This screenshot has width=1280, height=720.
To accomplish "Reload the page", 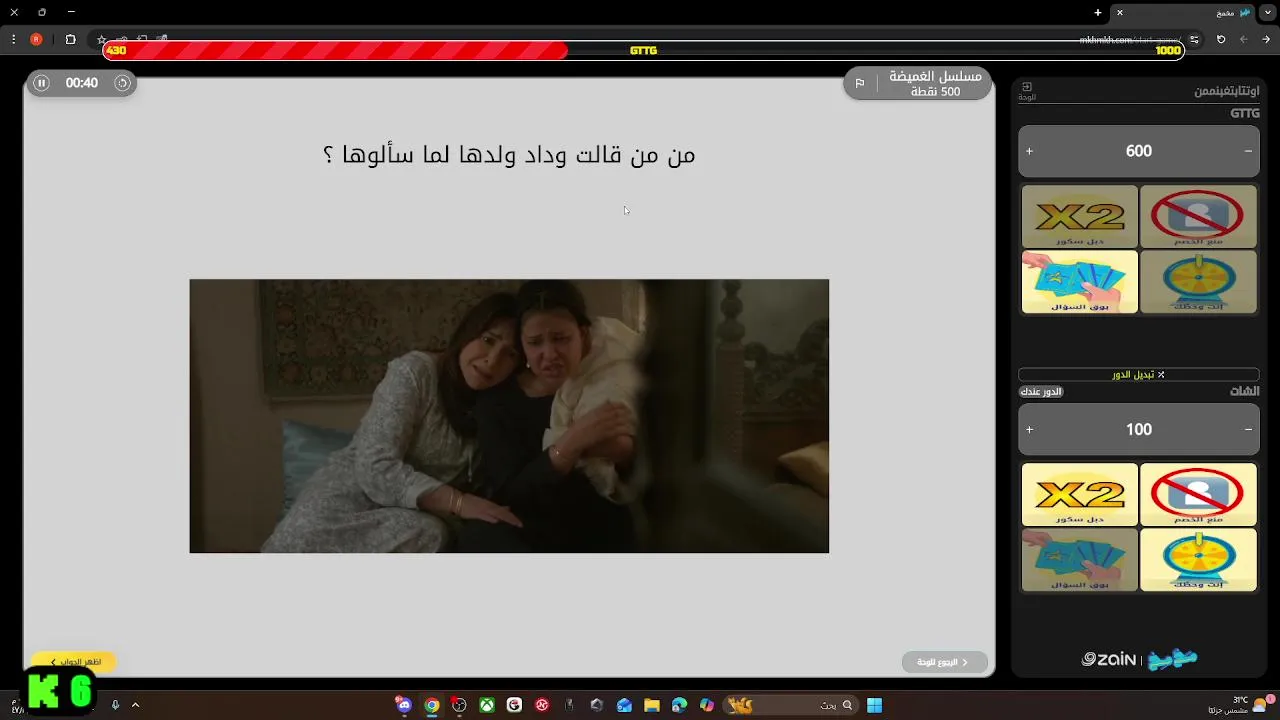I will point(1221,39).
